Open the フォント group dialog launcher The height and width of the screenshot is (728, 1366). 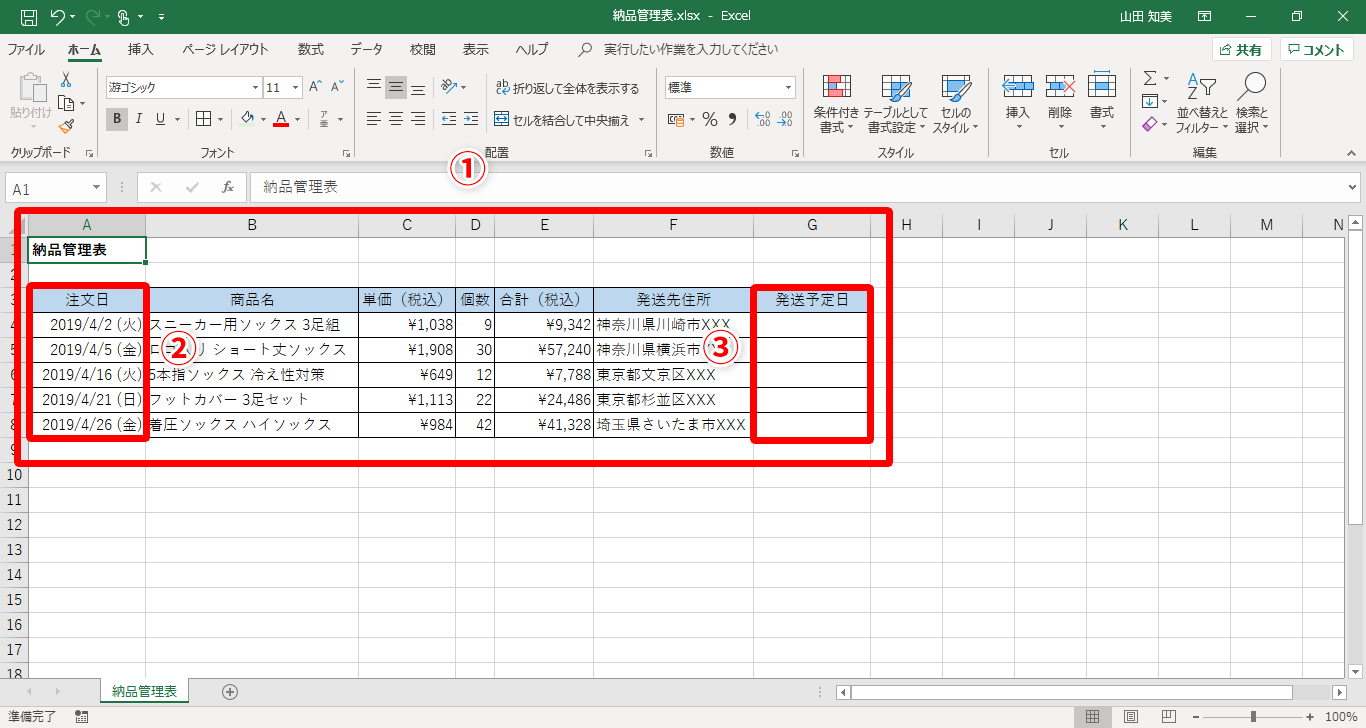coord(346,154)
